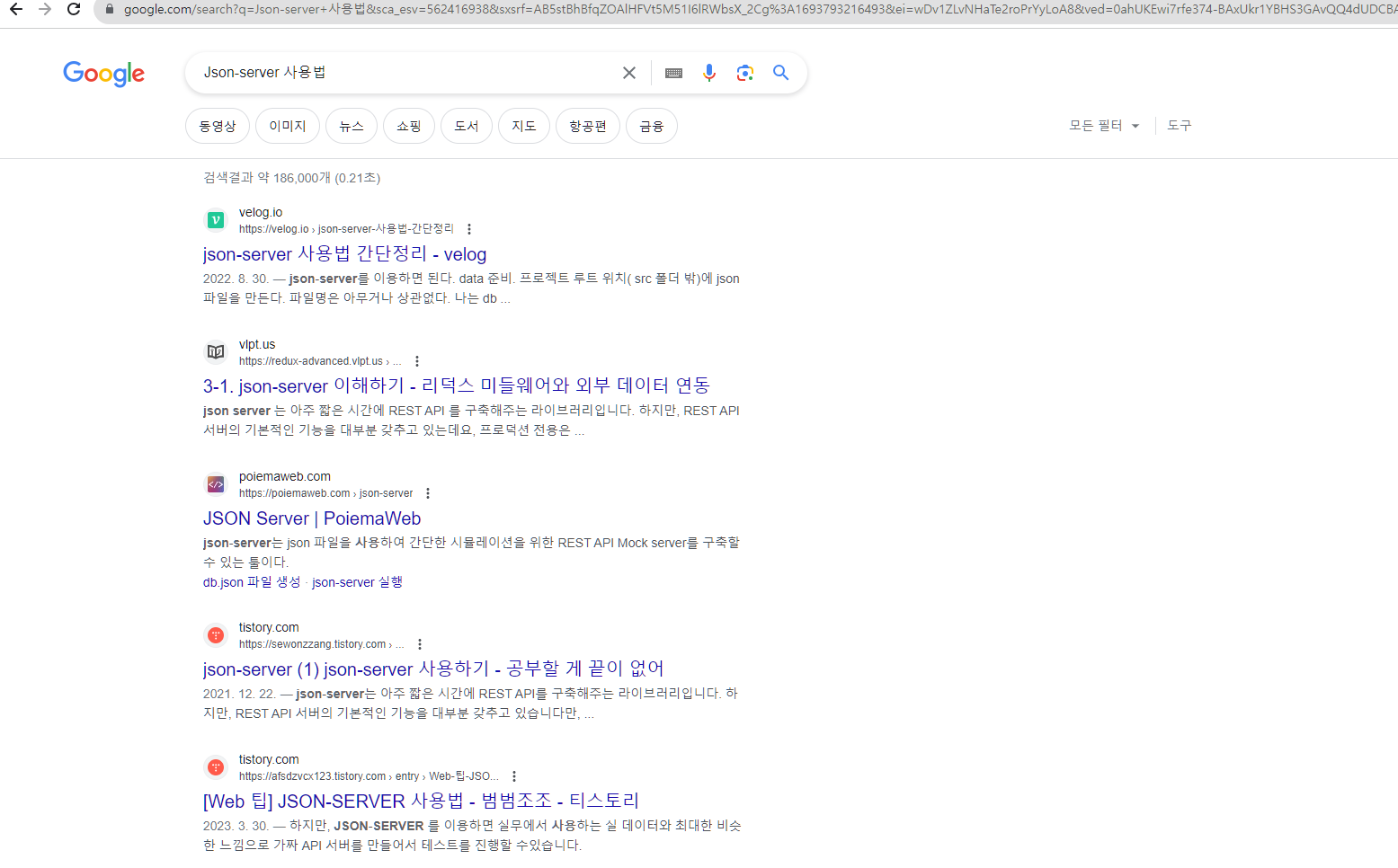Reload the page with refresh icon
This screenshot has height=868, width=1398.
pos(74,9)
